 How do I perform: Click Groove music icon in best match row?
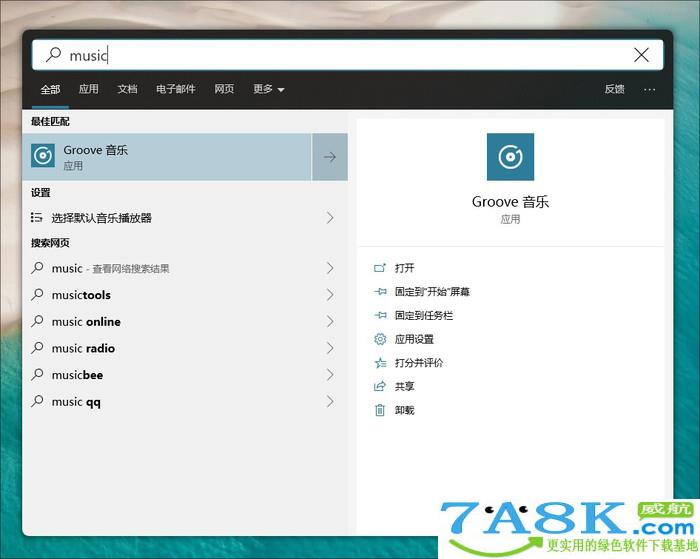tap(43, 155)
